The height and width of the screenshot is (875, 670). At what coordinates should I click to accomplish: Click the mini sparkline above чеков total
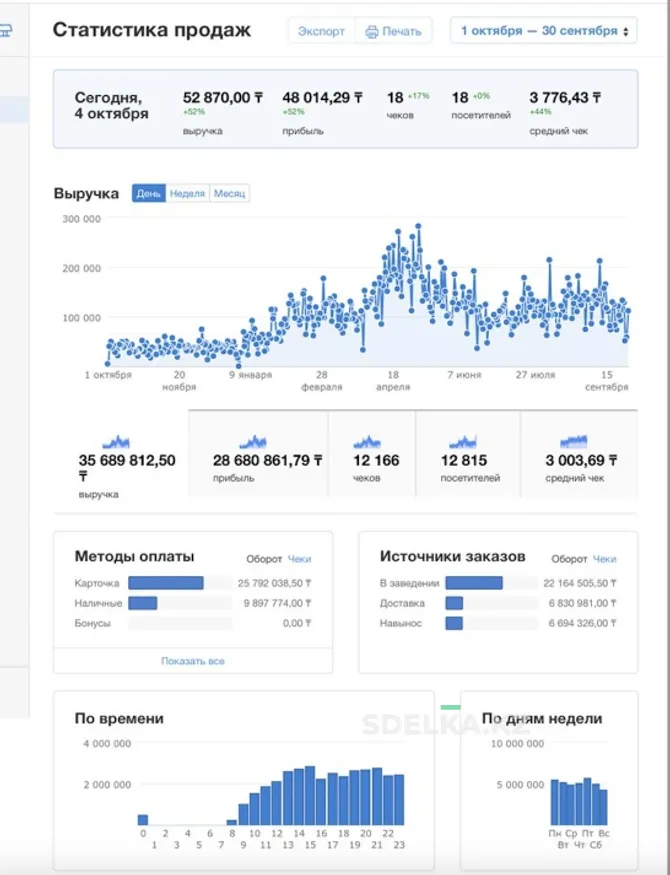coord(367,443)
